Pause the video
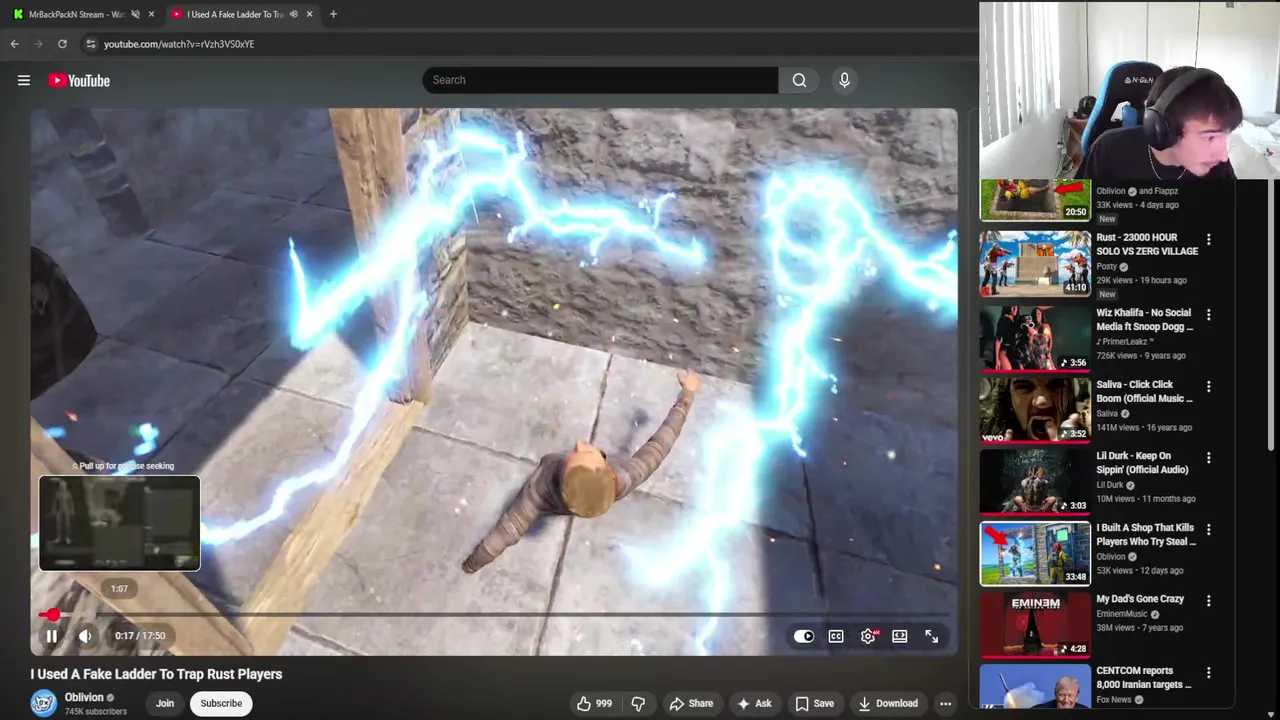The image size is (1280, 720). tap(51, 636)
